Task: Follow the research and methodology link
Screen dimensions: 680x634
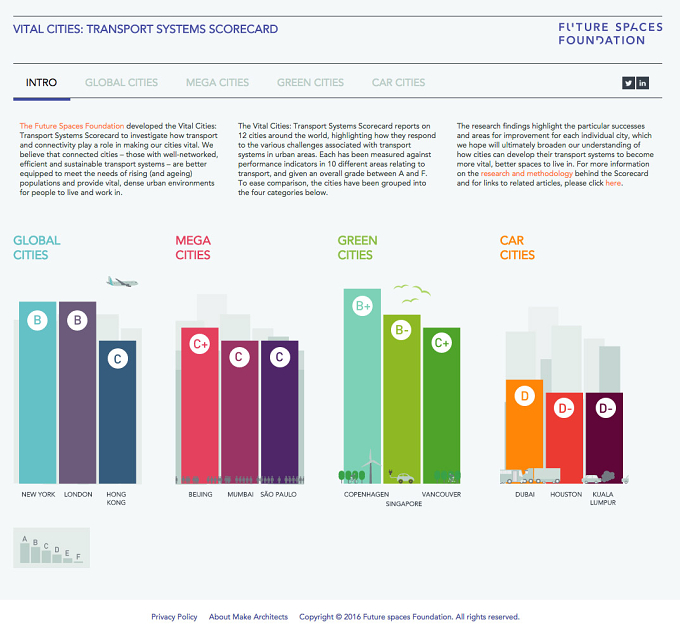Action: (x=526, y=173)
